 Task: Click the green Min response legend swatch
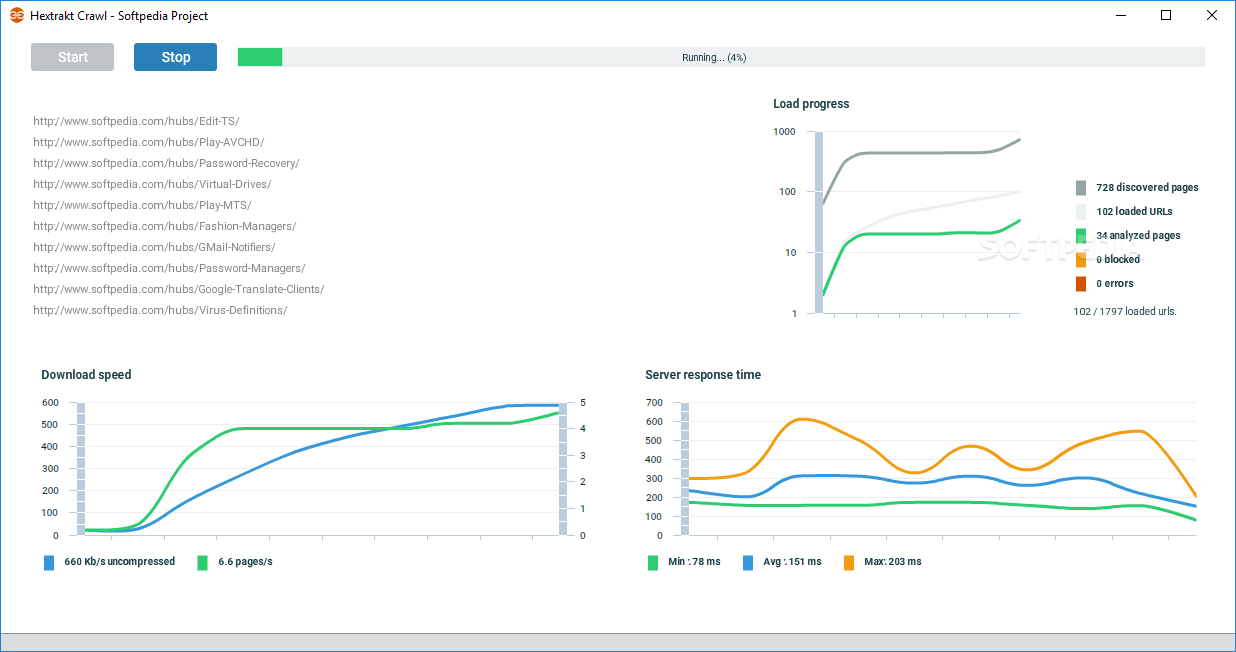[x=653, y=563]
